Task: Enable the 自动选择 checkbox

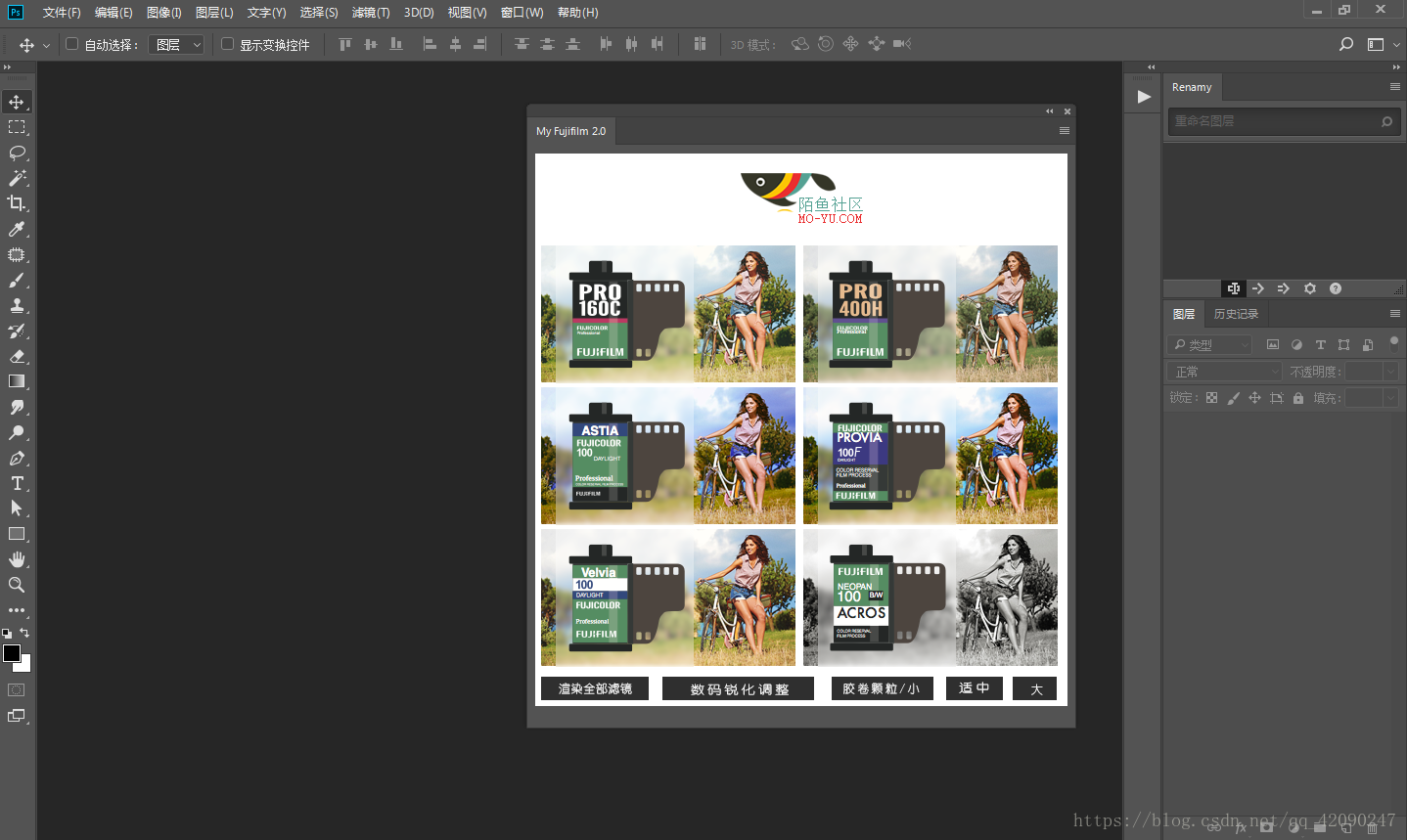Action: [71, 44]
